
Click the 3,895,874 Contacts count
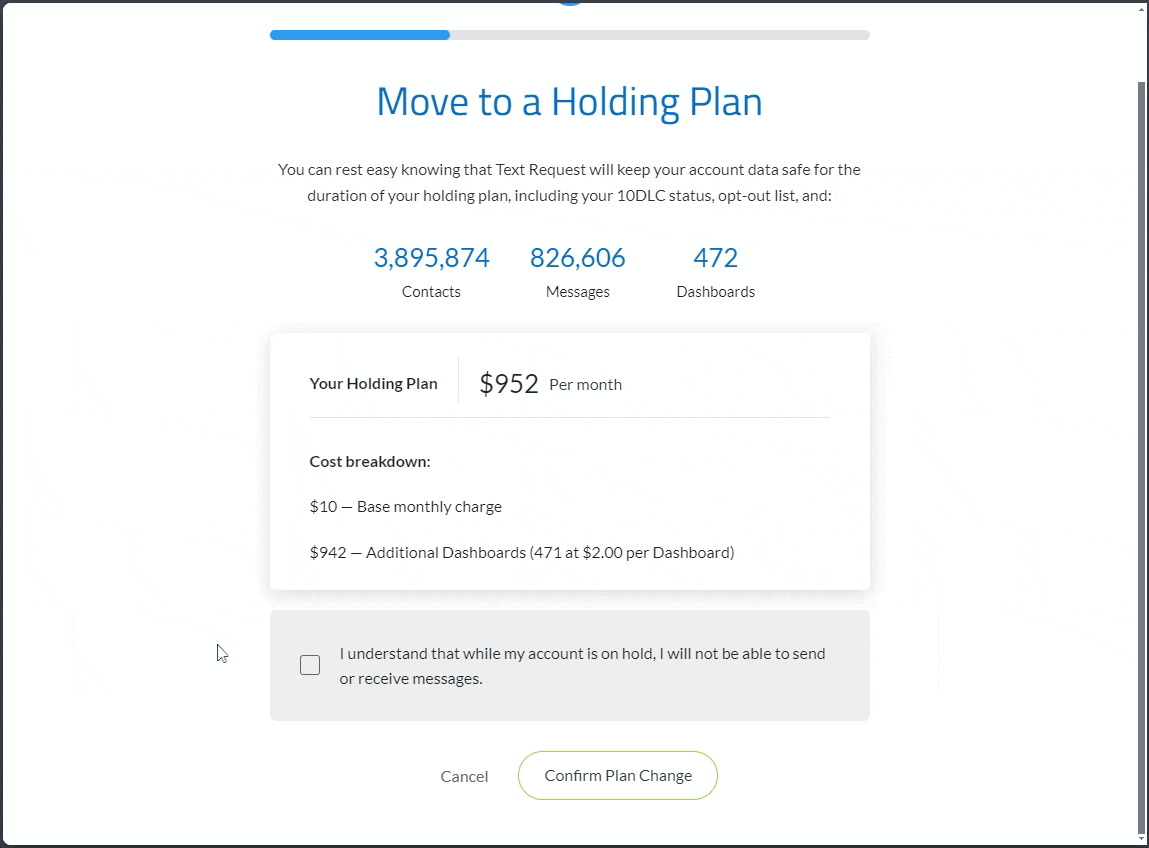pyautogui.click(x=432, y=258)
